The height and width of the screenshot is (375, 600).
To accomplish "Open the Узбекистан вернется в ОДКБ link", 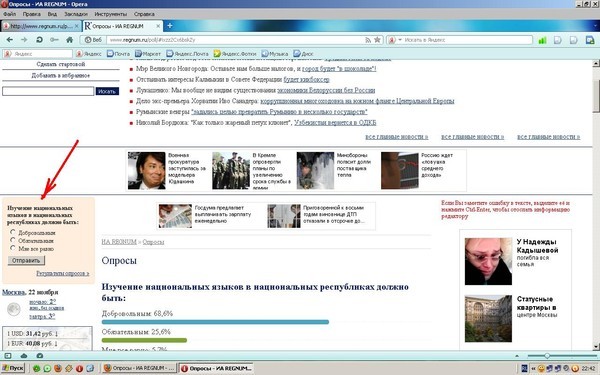I will 335,123.
